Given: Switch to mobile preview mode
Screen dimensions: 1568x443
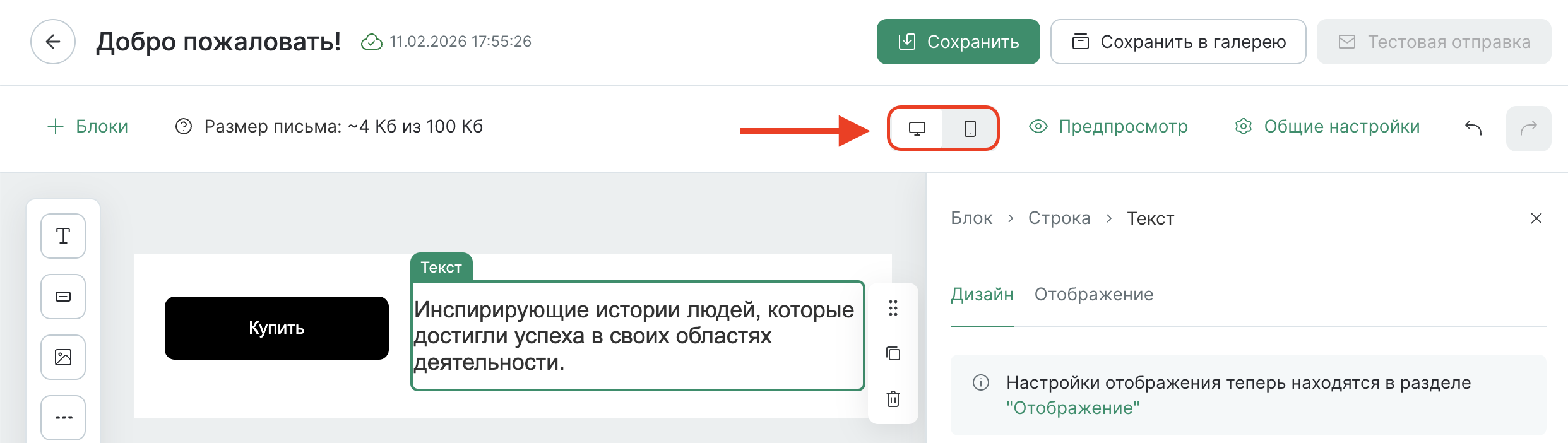Looking at the screenshot, I should [970, 127].
